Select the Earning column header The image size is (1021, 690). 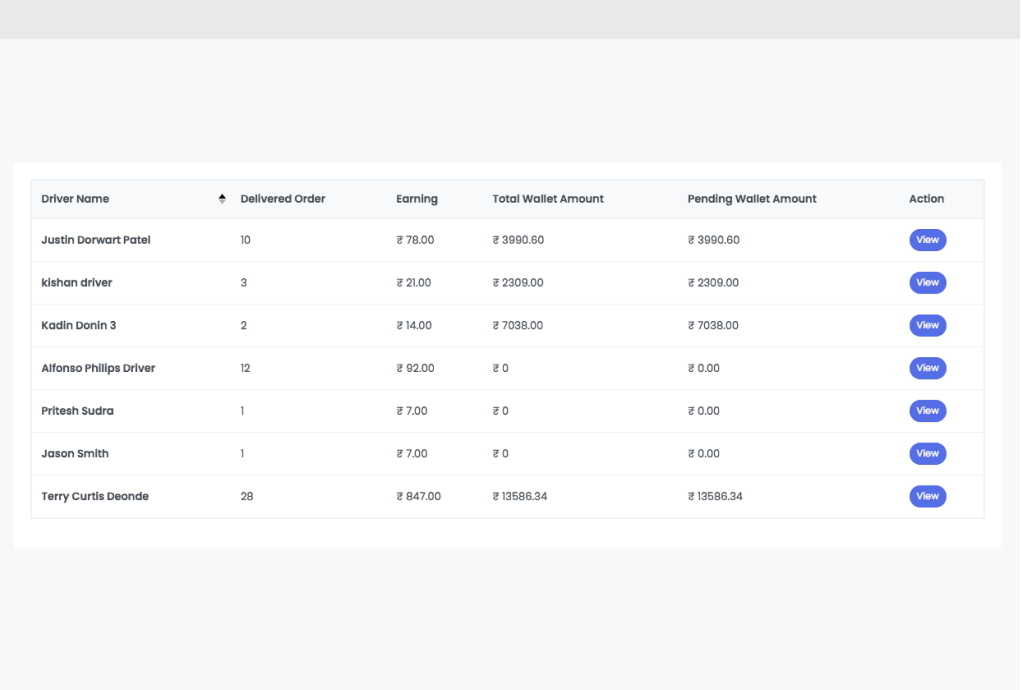click(x=417, y=199)
